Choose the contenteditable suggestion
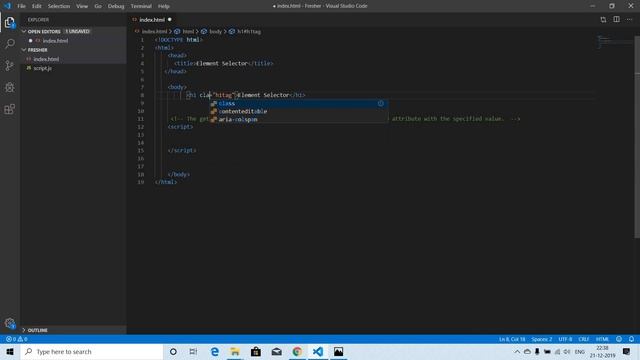 298,111
